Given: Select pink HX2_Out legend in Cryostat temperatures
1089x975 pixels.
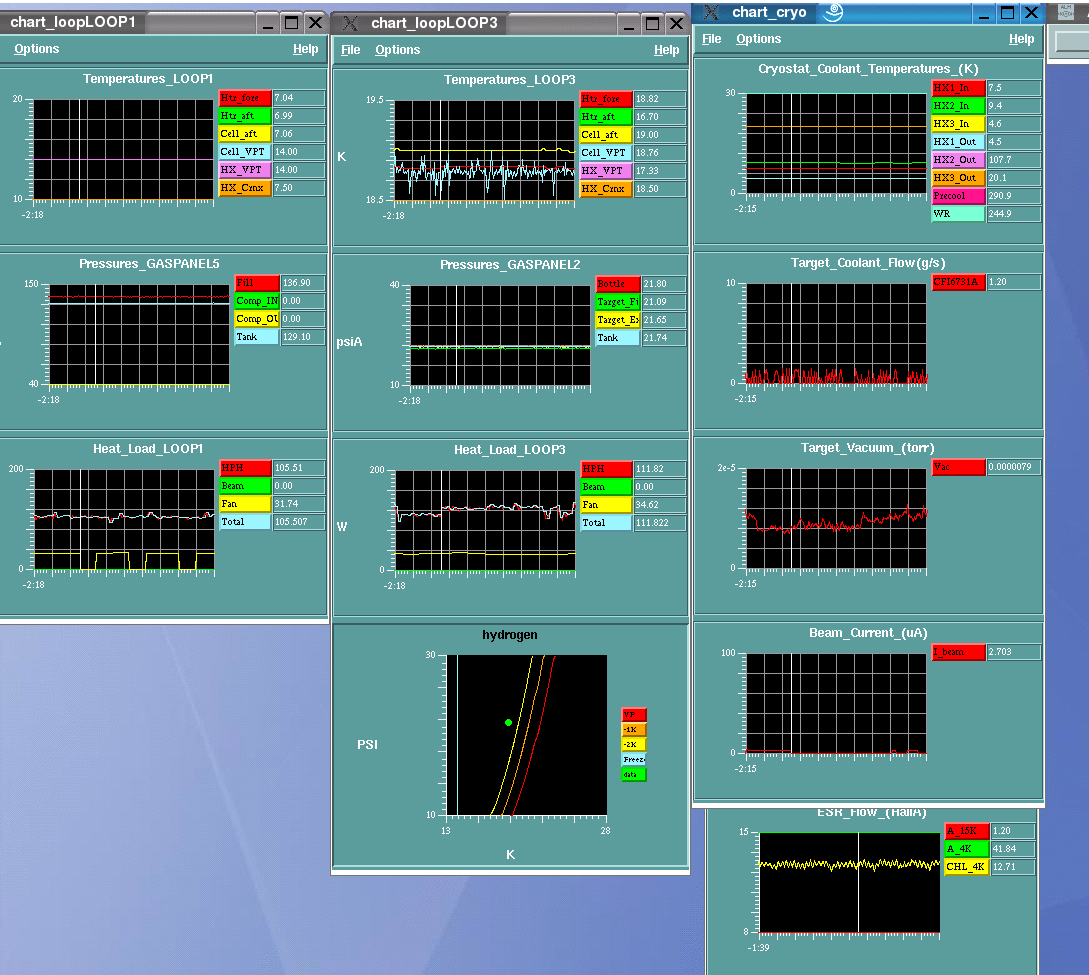Looking at the screenshot, I should pyautogui.click(x=958, y=160).
